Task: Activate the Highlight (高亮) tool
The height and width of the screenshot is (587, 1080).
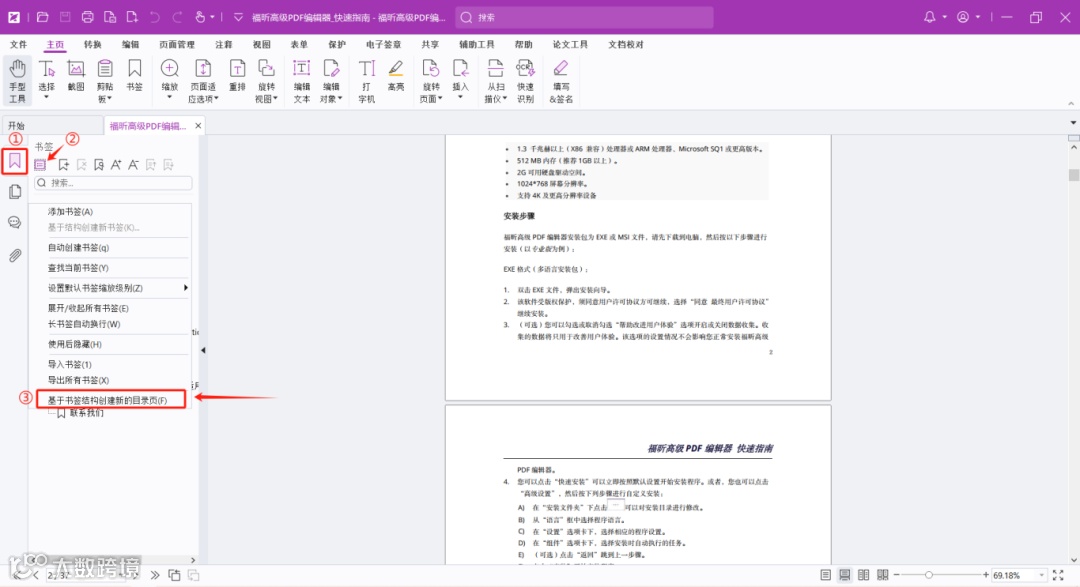Action: (396, 76)
